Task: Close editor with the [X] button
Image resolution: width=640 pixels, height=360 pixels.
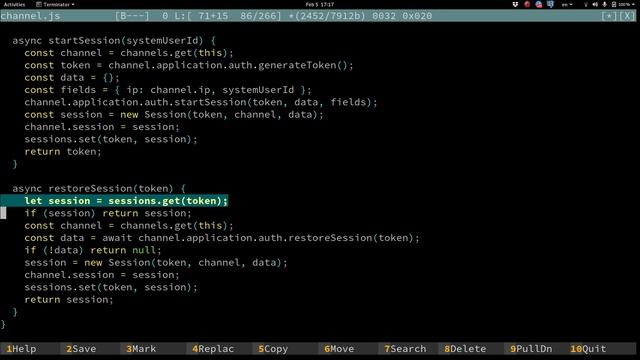Action: 627,16
